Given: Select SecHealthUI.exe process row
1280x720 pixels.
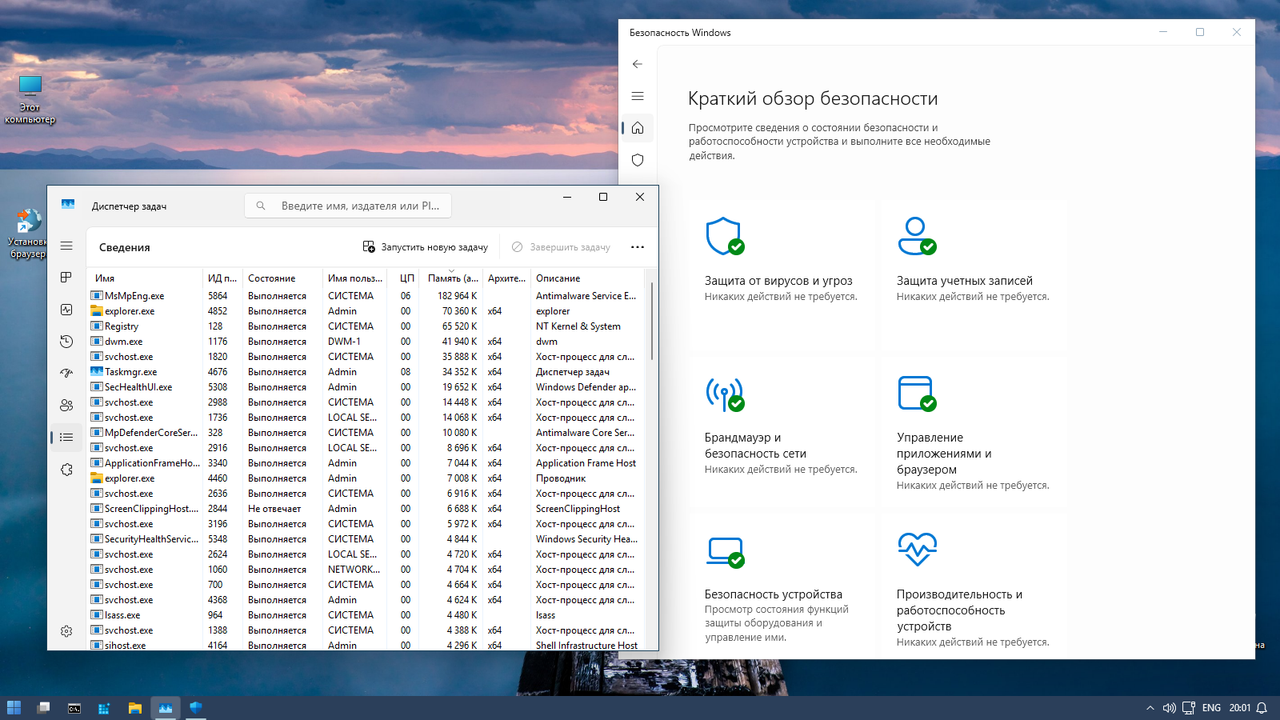Looking at the screenshot, I should [368, 387].
